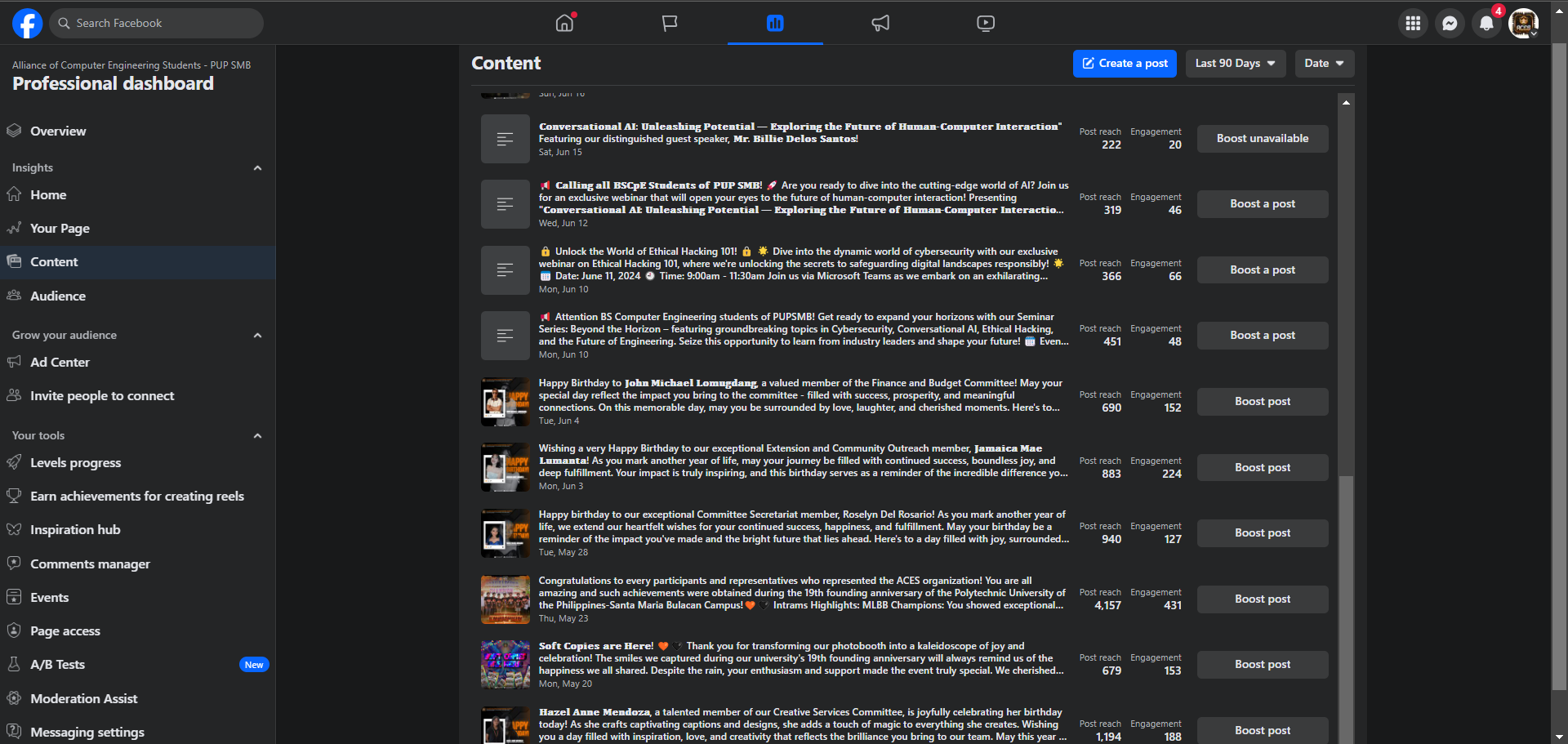Click the Home sidebar house icon
1568x744 pixels.
point(14,194)
